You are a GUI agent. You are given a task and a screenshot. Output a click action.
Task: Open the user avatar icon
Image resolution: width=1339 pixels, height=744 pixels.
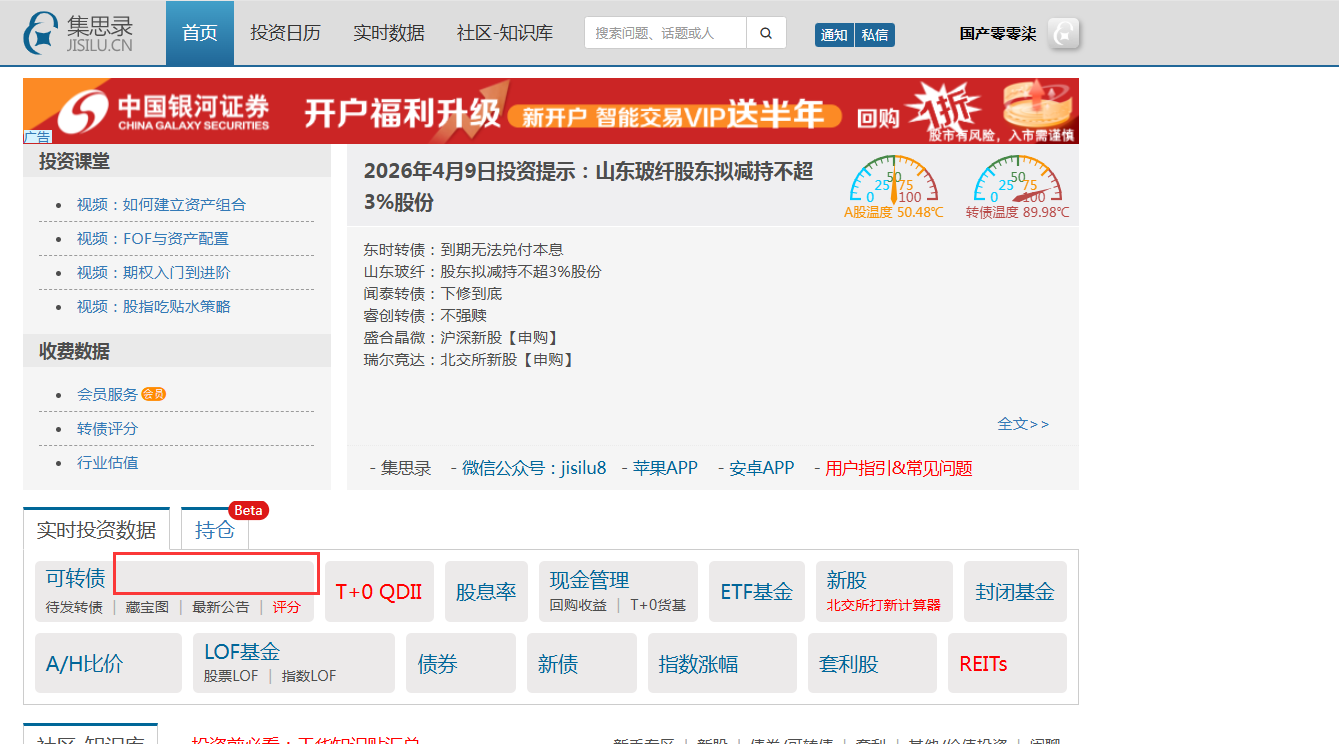(1064, 33)
